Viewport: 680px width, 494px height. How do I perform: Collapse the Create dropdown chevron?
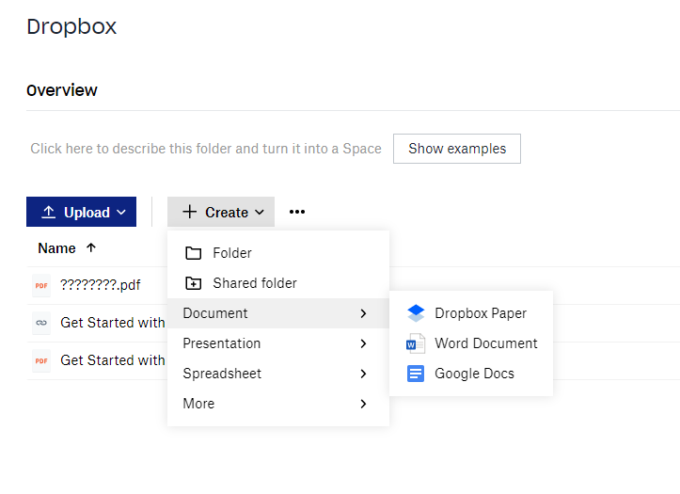tap(259, 212)
